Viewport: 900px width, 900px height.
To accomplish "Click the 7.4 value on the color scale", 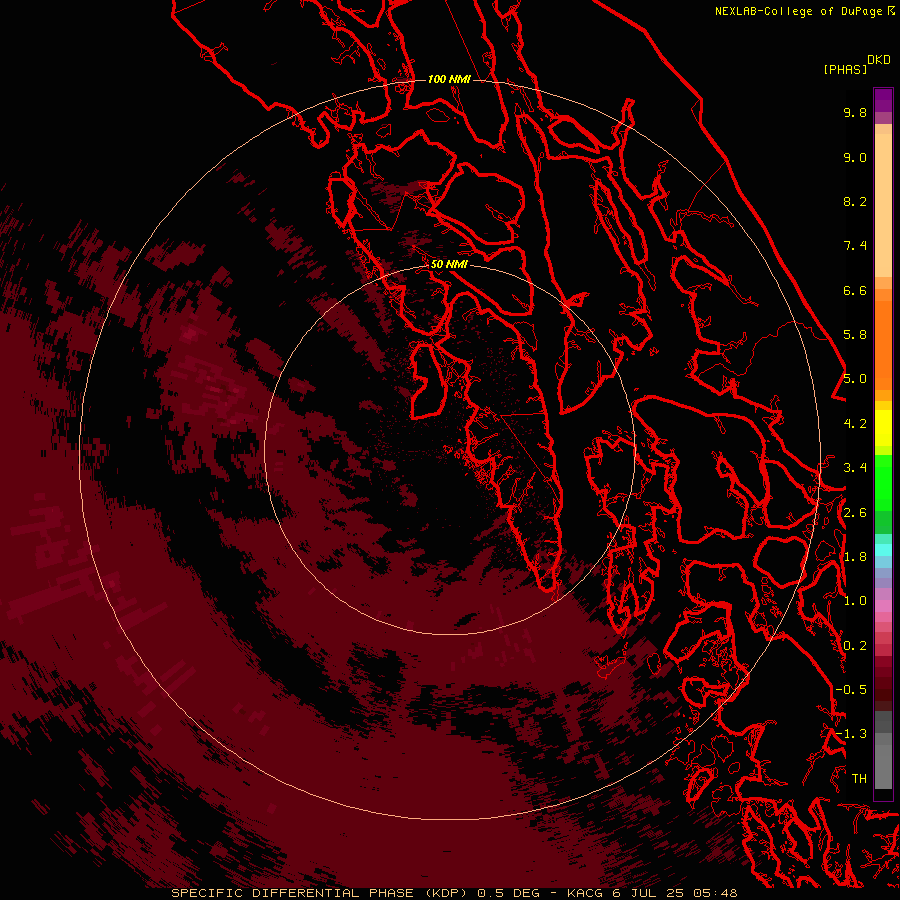I will point(855,246).
